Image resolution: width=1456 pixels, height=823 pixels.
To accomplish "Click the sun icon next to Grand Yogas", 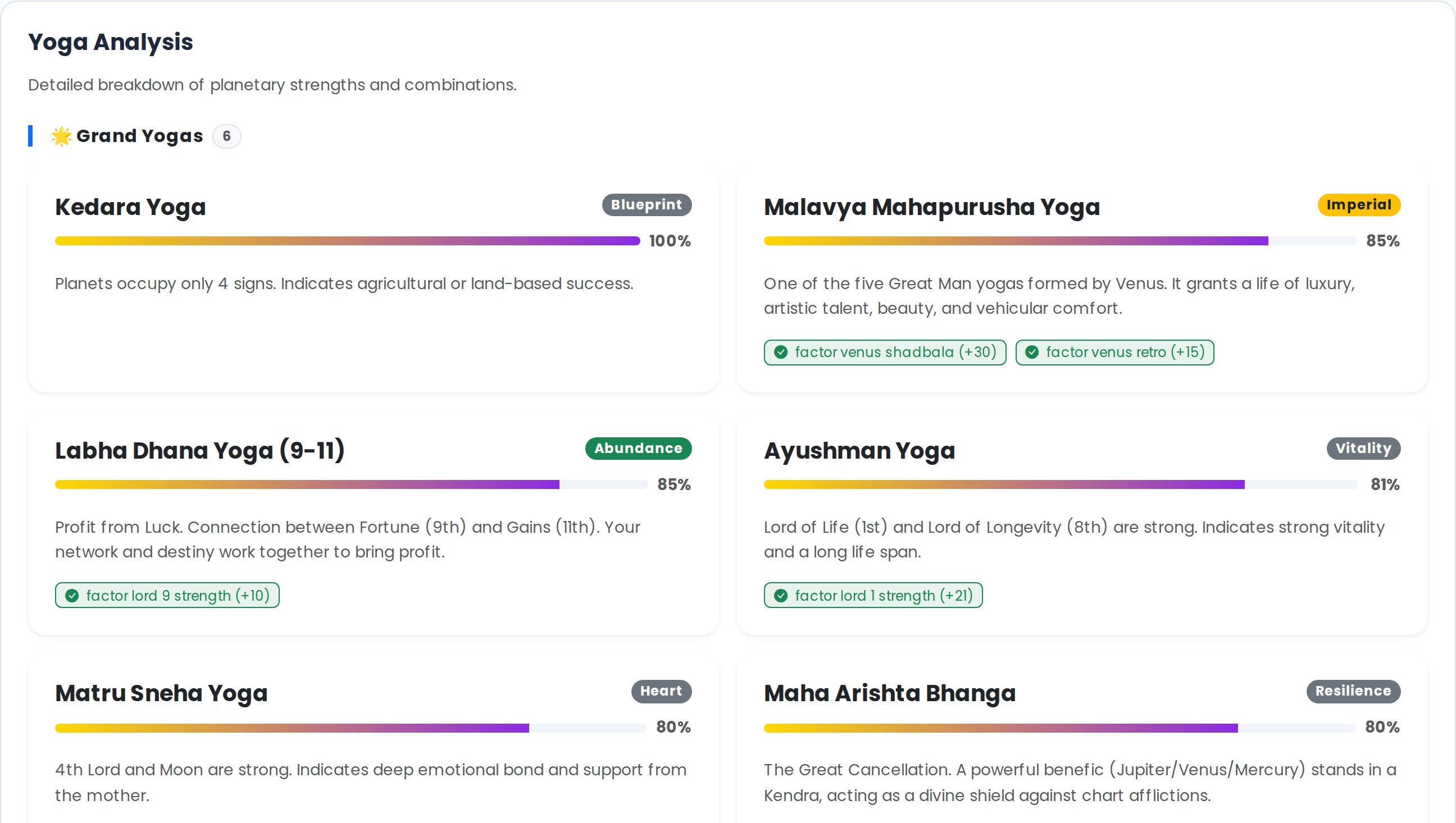I will (x=60, y=136).
